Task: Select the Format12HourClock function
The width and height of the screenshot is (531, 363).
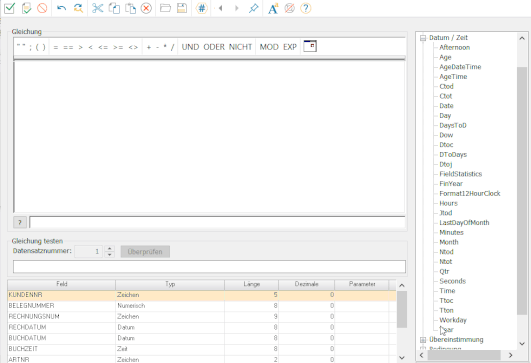Action: [470, 194]
